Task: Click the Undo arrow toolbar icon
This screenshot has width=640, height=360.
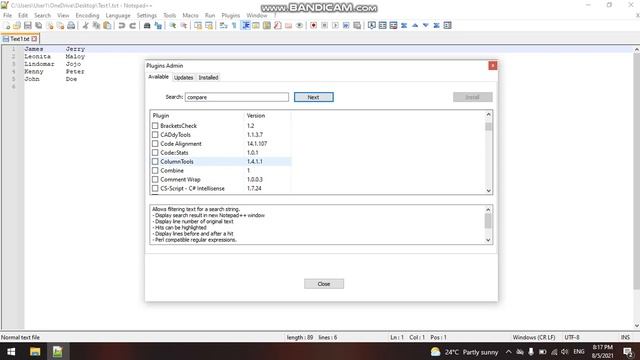Action: point(122,25)
